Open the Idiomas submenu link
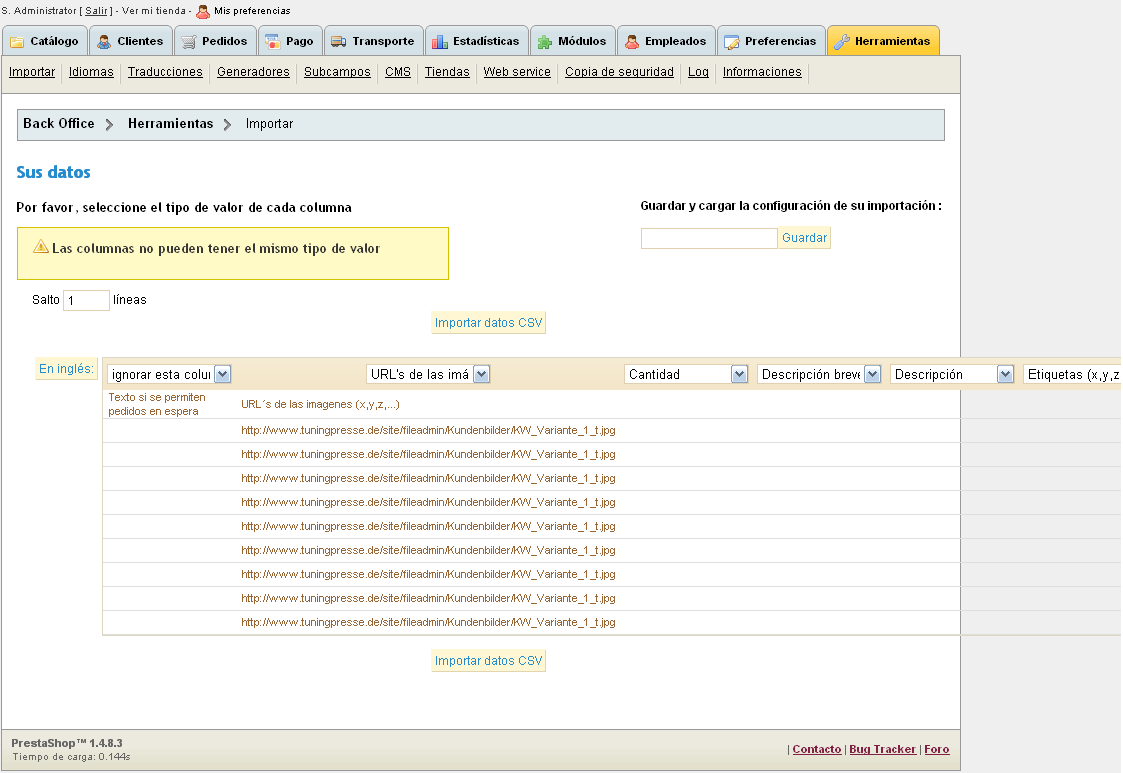Viewport: 1123px width, 773px height. (x=91, y=72)
